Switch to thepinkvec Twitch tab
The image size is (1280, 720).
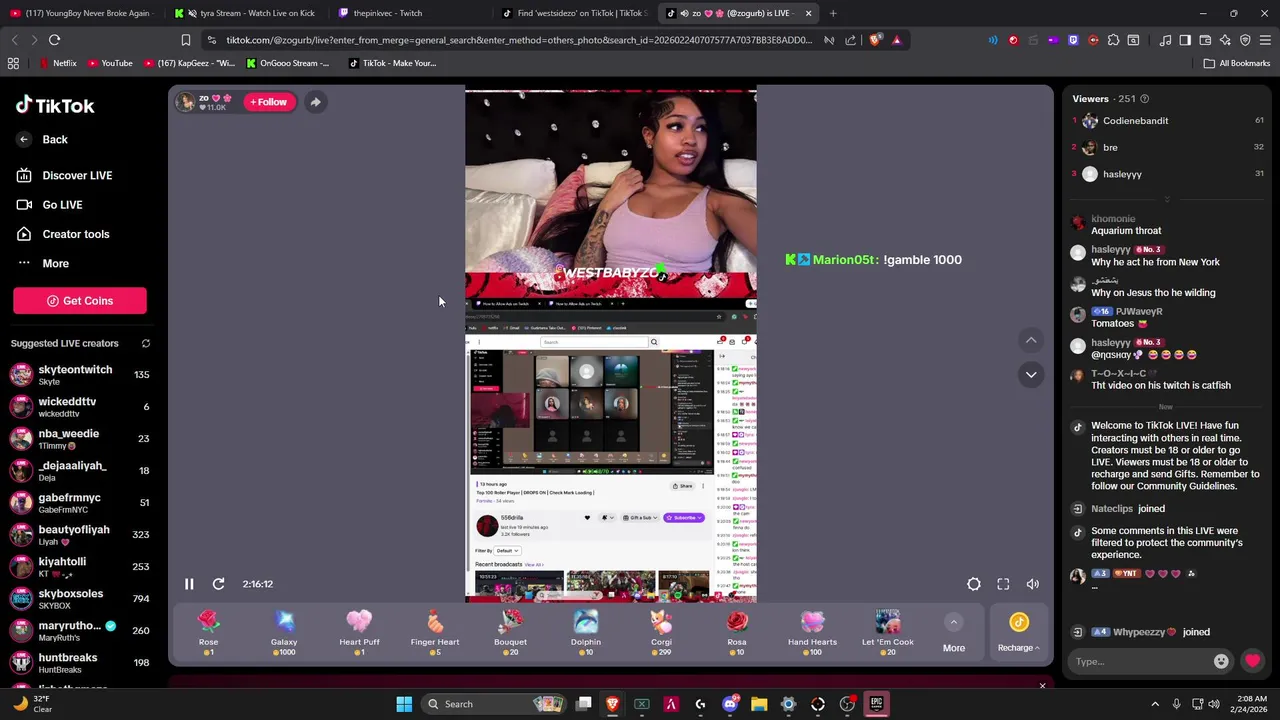410,13
